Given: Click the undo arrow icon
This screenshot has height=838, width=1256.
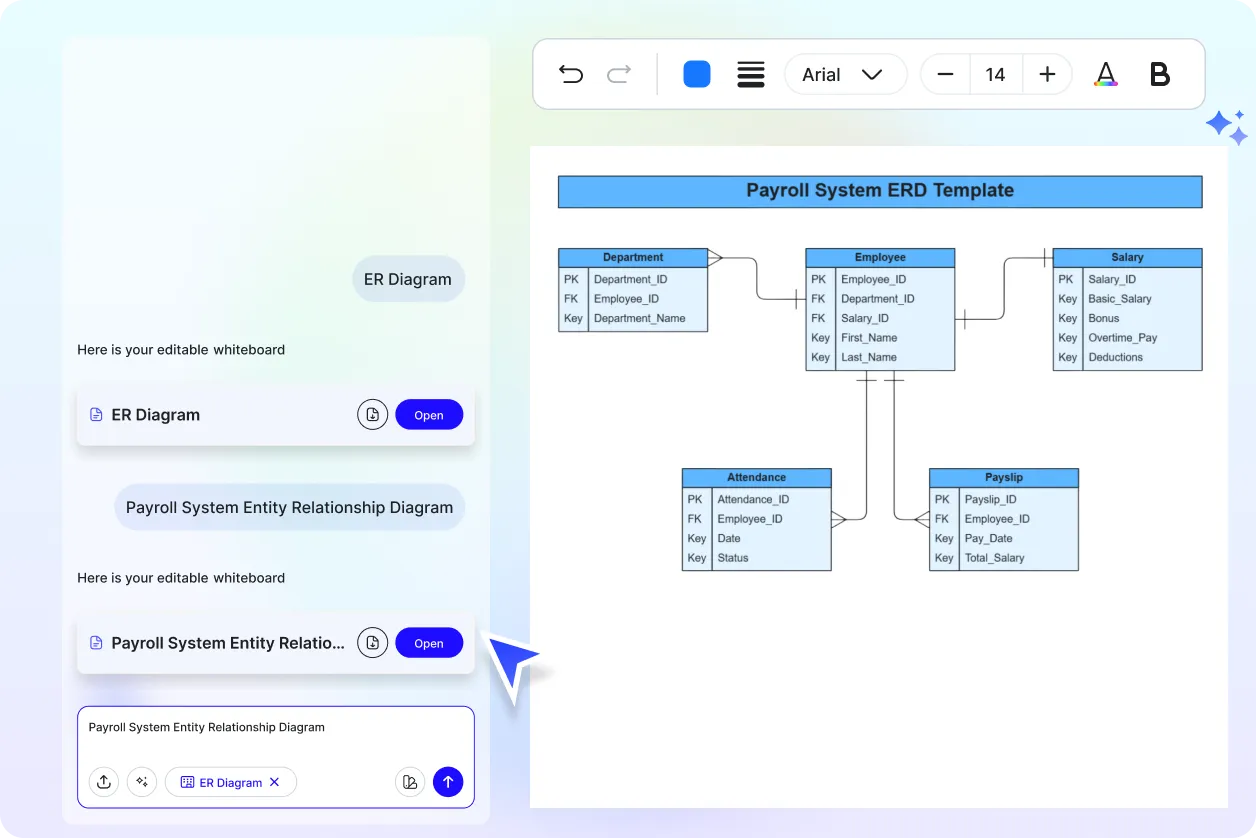Looking at the screenshot, I should point(571,74).
